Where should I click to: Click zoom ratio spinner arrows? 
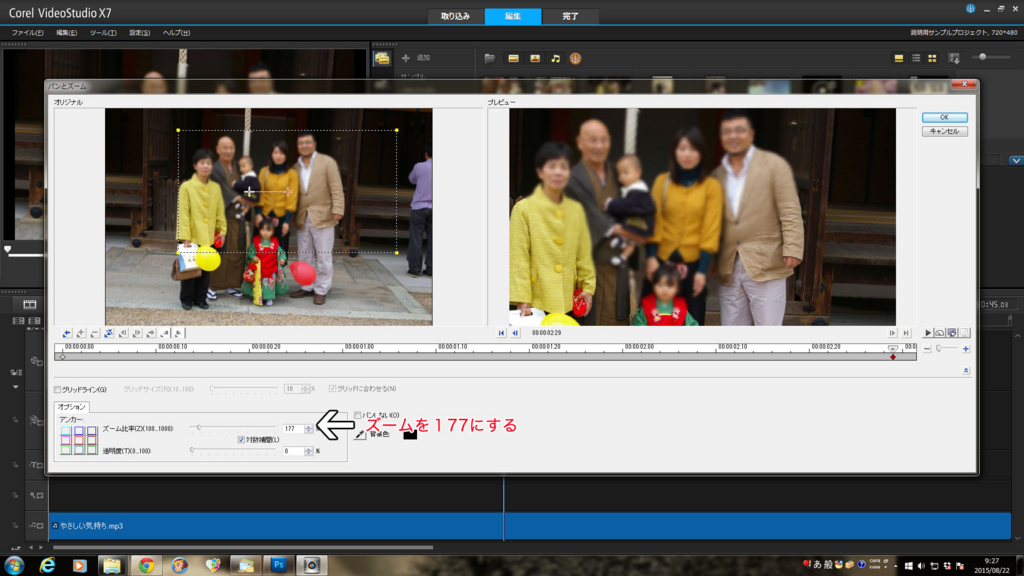[308, 429]
